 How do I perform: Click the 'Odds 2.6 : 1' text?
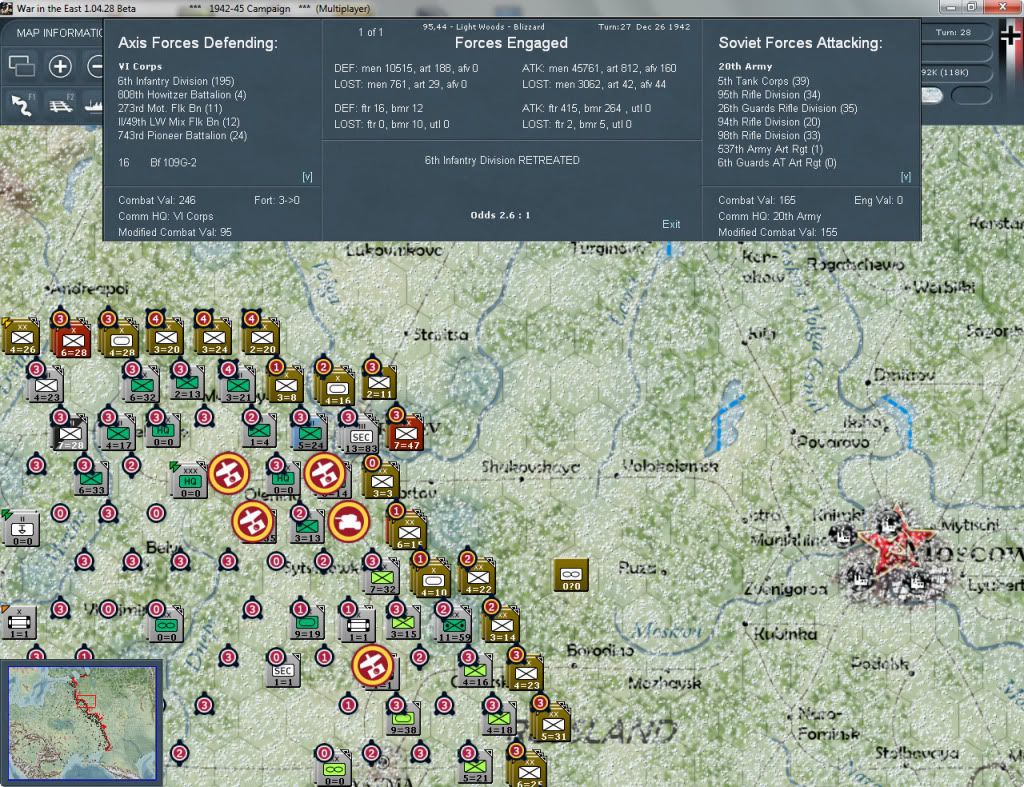point(500,215)
